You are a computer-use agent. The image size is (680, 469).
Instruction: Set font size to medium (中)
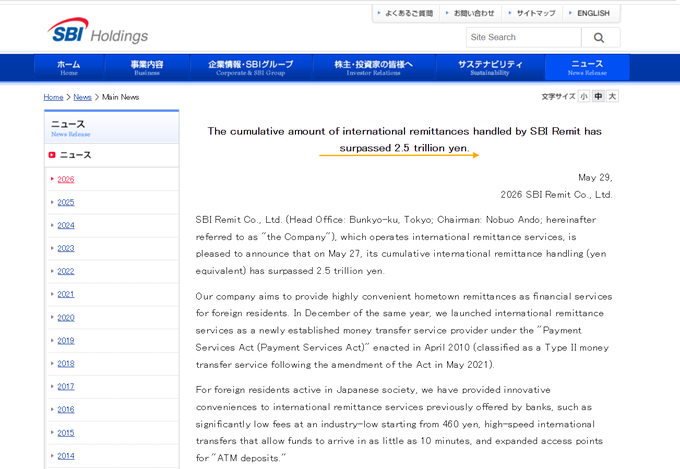[598, 96]
